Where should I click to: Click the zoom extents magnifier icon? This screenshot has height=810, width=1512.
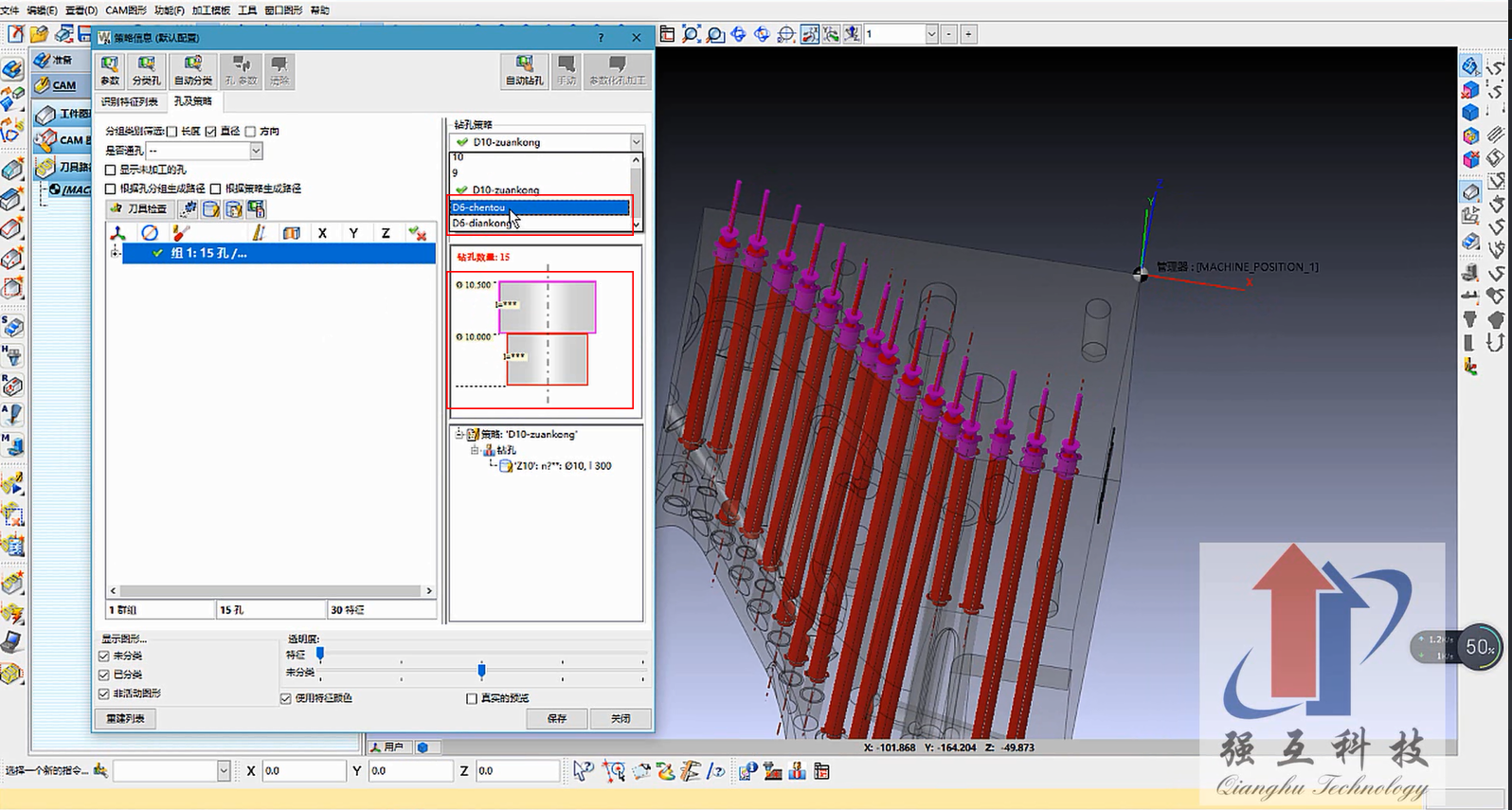point(691,34)
